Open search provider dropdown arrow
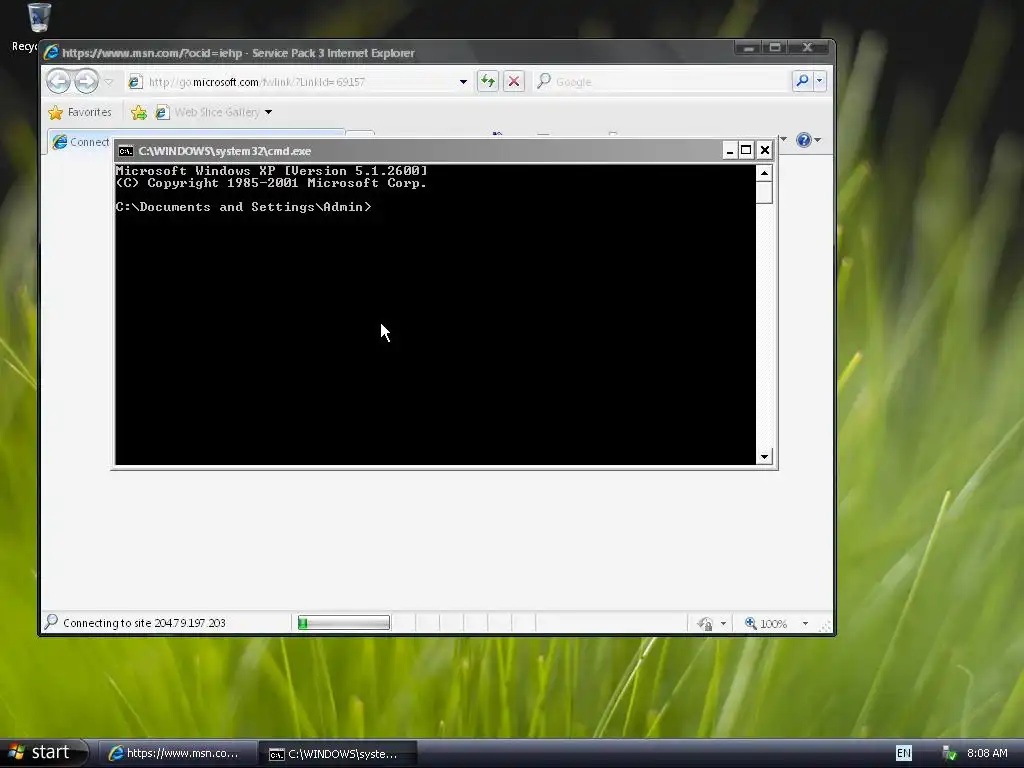Screen dimensions: 1024x768 click(x=819, y=81)
